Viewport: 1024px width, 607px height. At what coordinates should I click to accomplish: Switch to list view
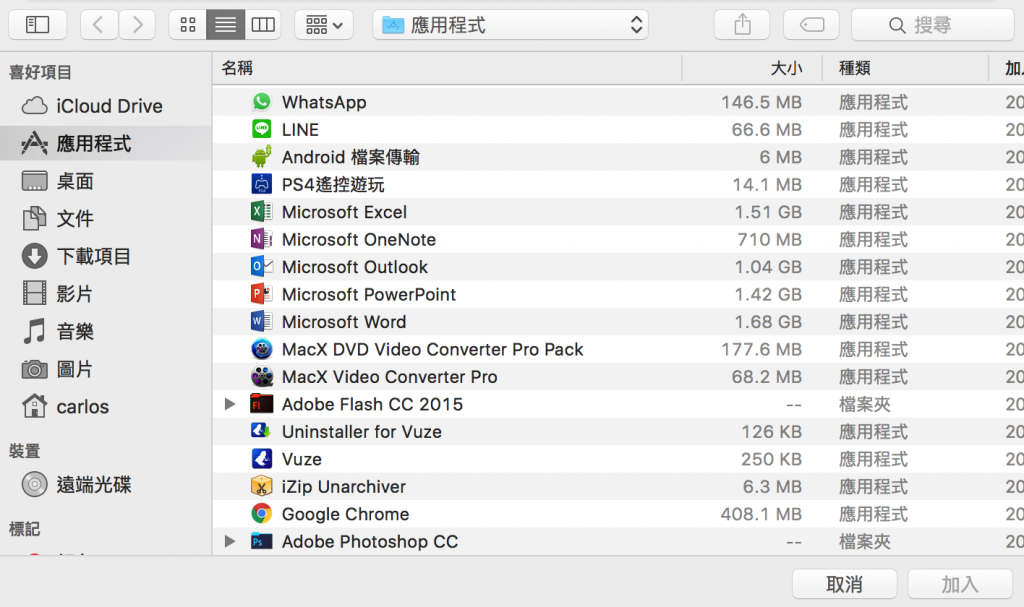(225, 25)
